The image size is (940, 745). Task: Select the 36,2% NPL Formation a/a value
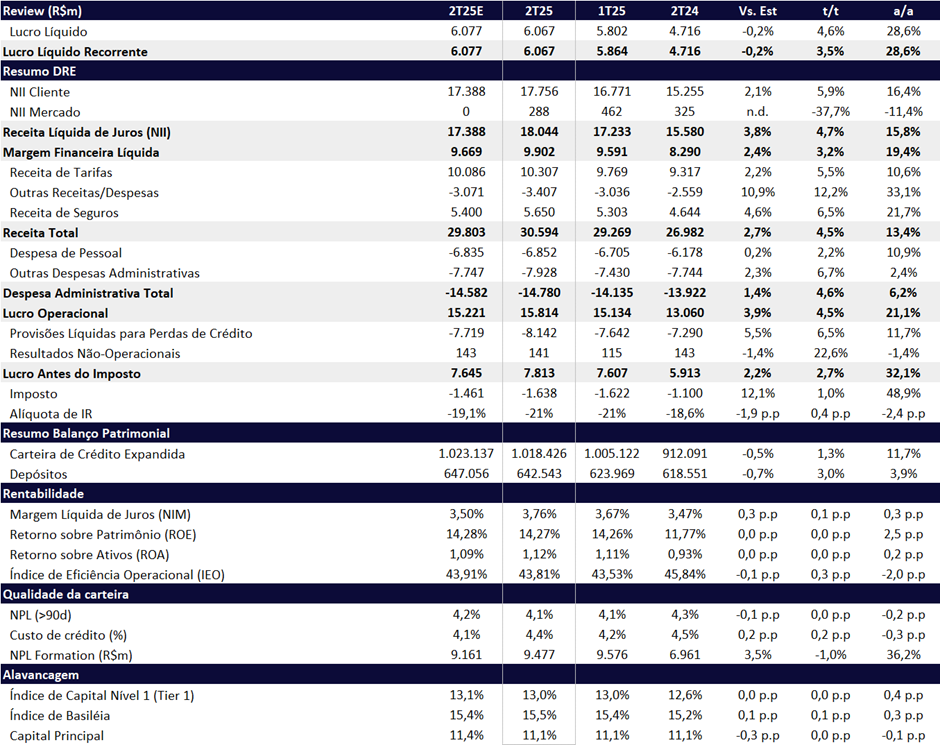pos(903,655)
